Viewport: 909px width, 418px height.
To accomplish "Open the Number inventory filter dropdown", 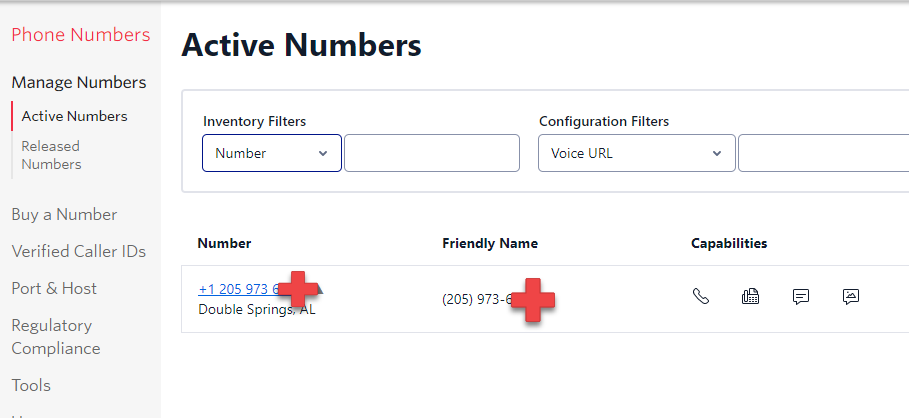I will pyautogui.click(x=271, y=153).
